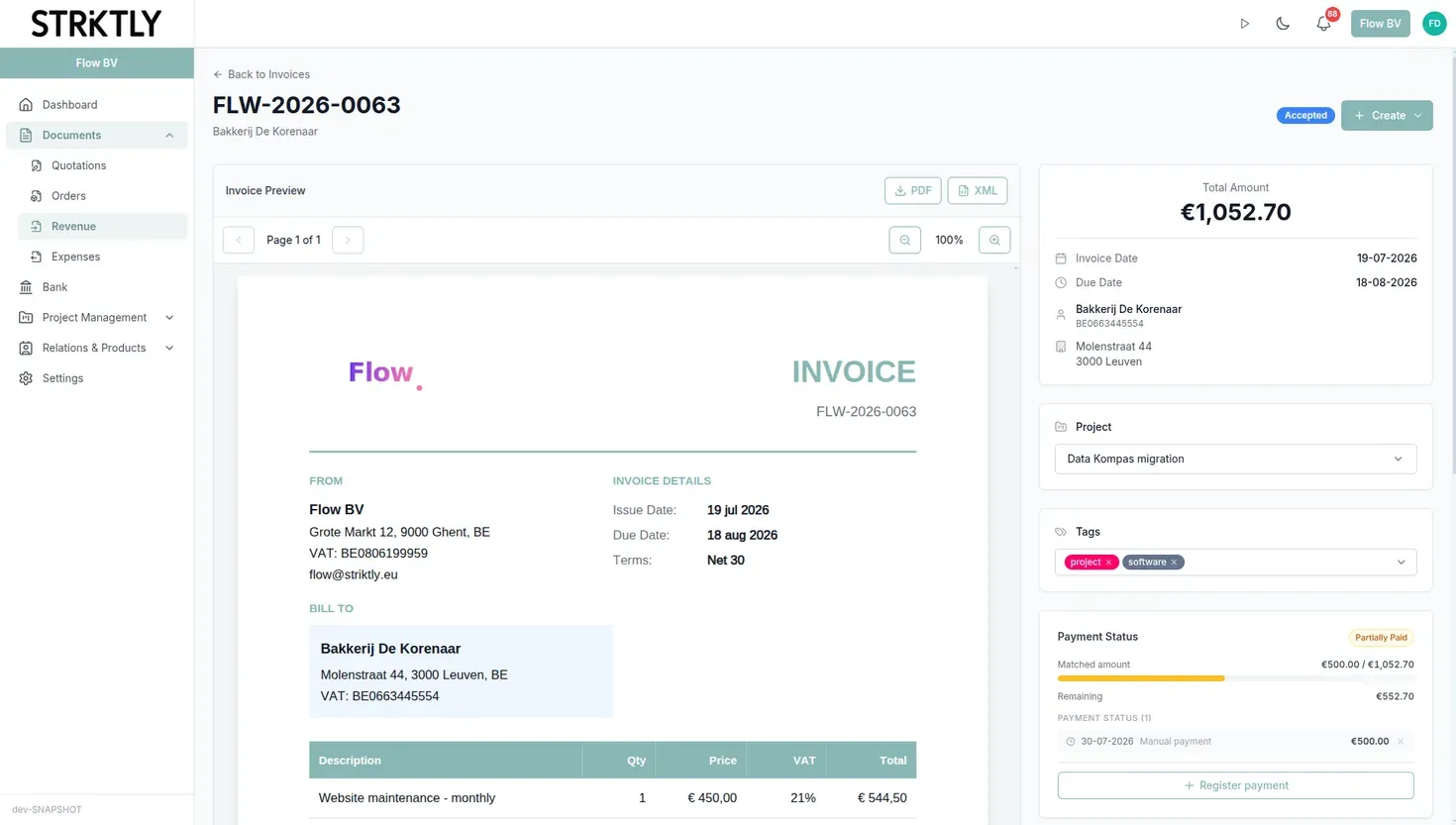This screenshot has width=1456, height=825.
Task: Click the Website maintenance - monthly description
Action: [407, 798]
